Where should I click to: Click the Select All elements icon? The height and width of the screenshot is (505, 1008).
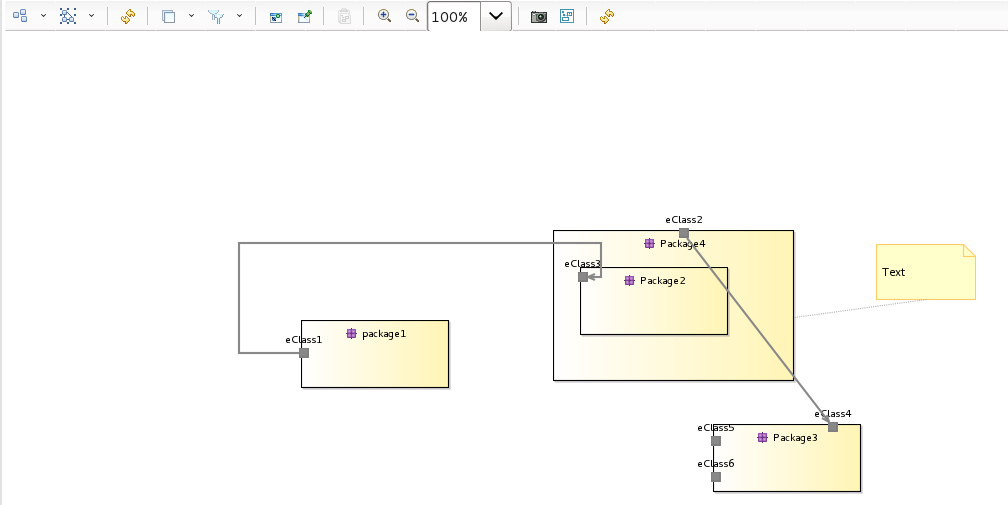pos(68,16)
